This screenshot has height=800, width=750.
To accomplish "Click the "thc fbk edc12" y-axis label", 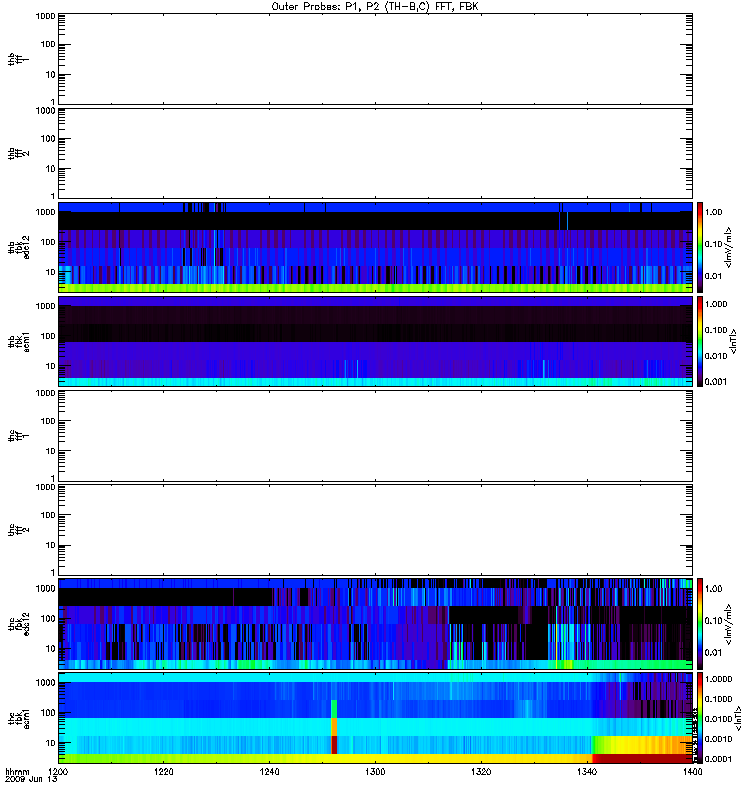I will pyautogui.click(x=18, y=624).
